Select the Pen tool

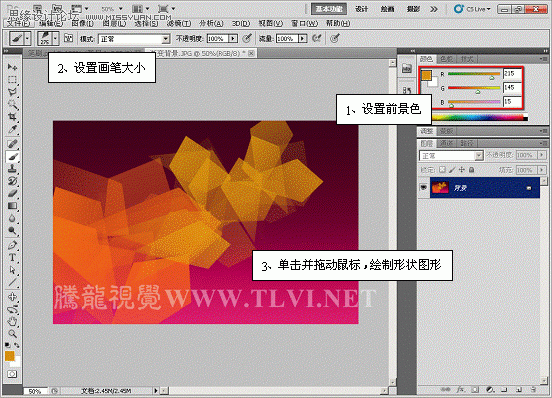(12, 245)
